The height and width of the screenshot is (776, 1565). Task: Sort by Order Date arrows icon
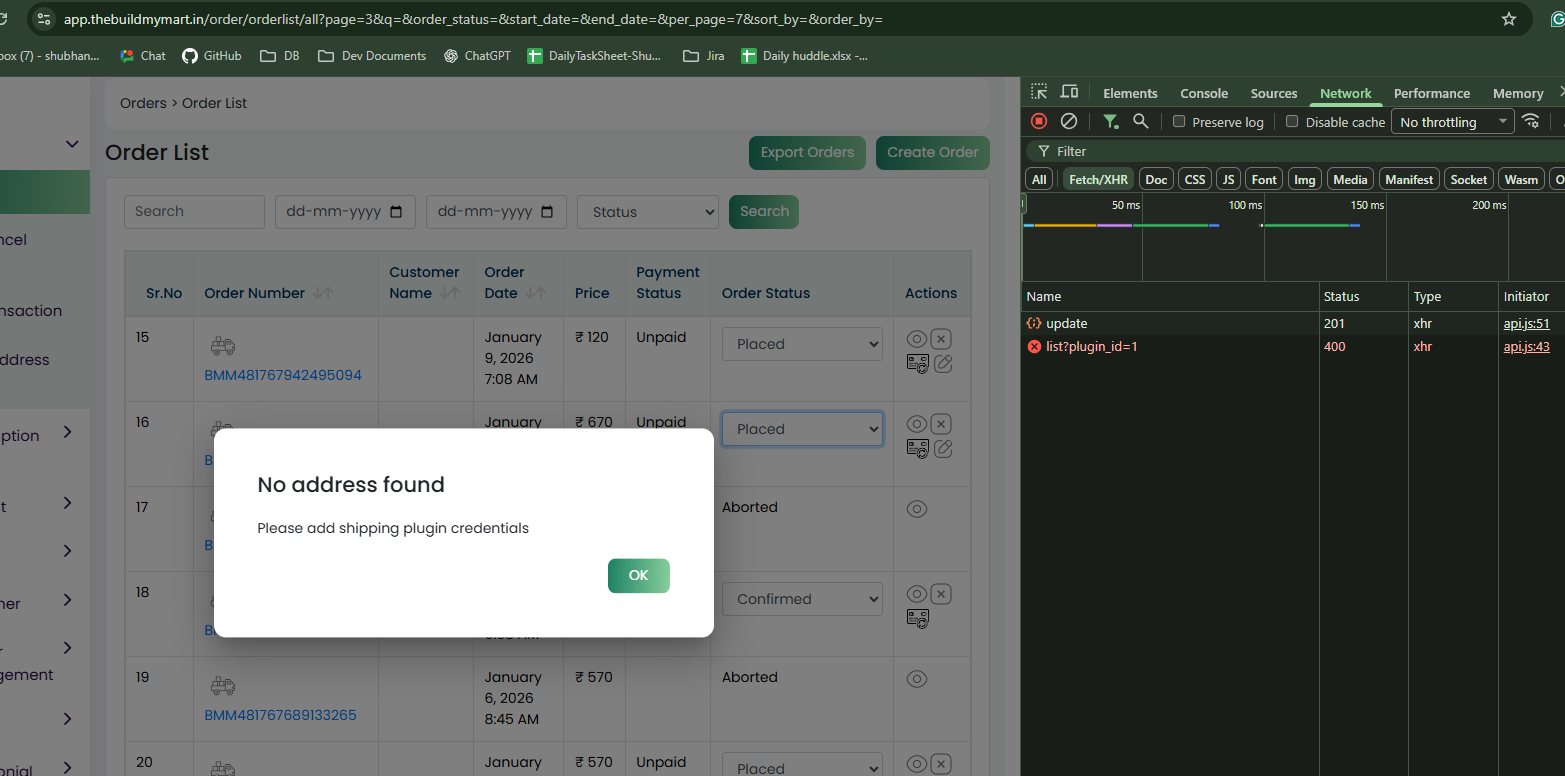(536, 293)
